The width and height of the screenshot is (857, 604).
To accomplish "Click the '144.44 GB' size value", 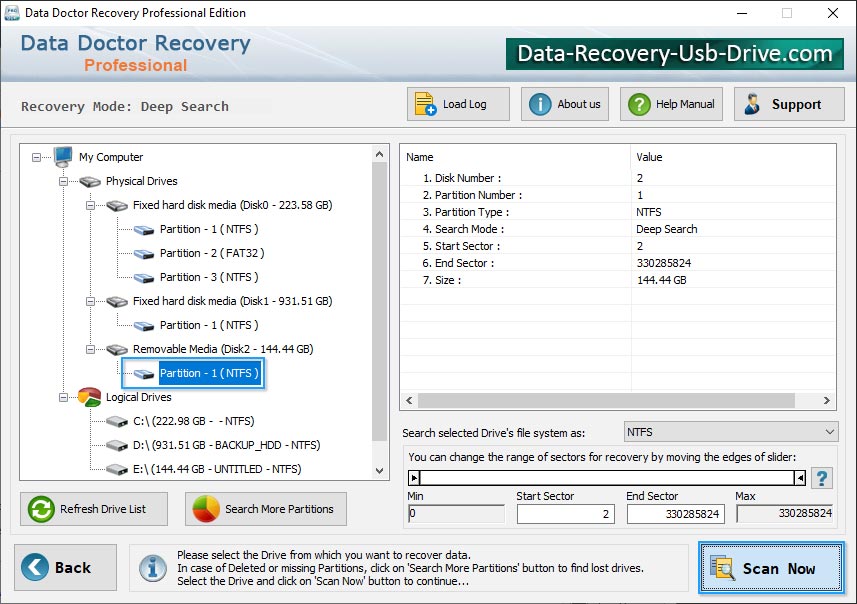I will click(662, 280).
